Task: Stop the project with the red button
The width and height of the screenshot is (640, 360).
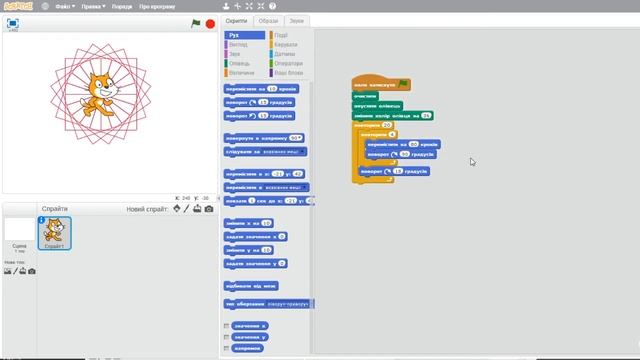Action: 210,24
